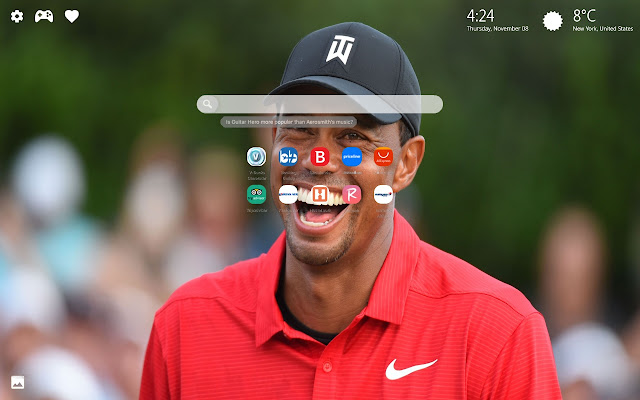Screen dimensions: 640x400
Task: Click the New York, United States location
Action: 603,29
